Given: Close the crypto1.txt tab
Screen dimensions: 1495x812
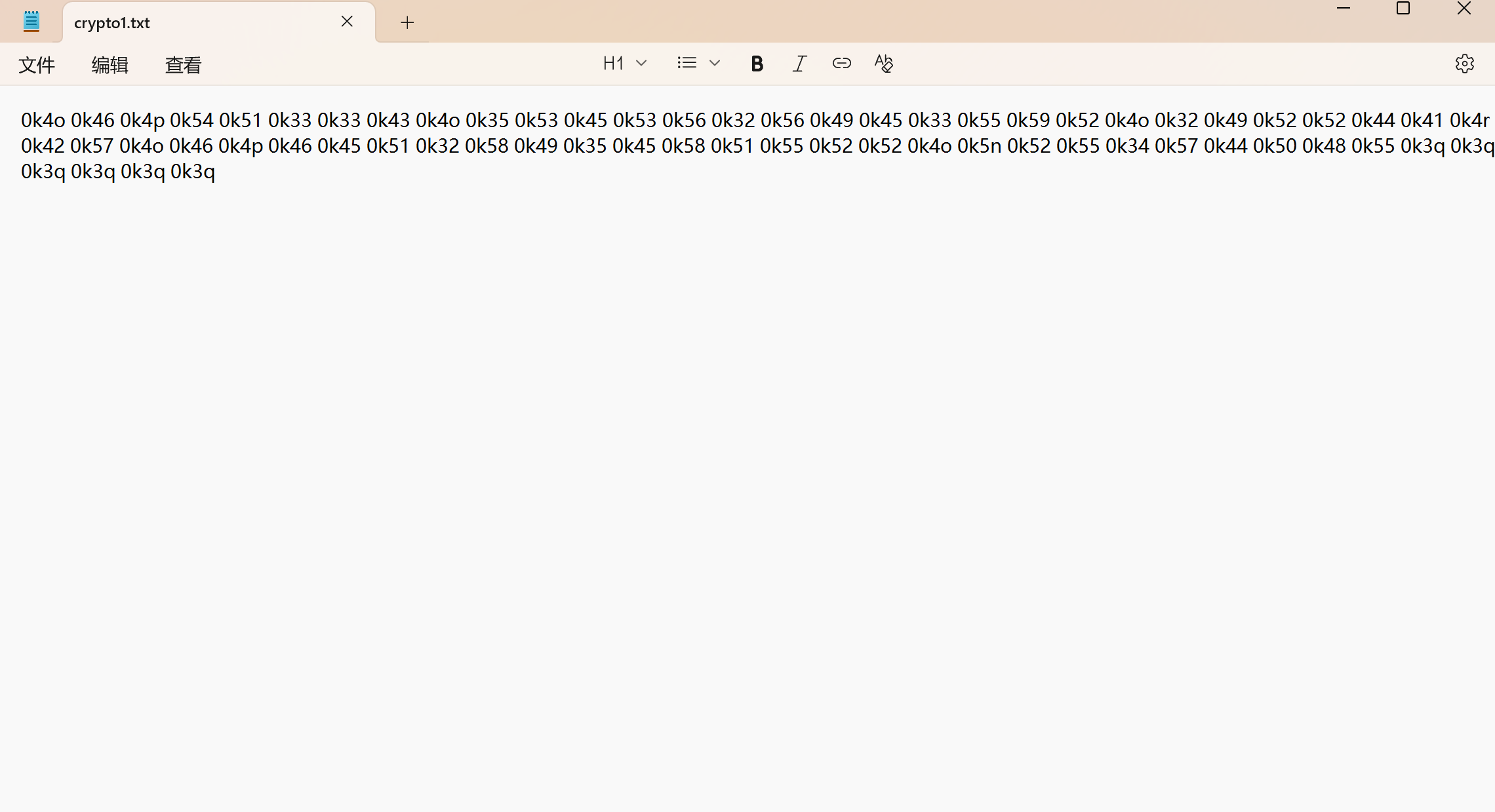Looking at the screenshot, I should pos(347,22).
